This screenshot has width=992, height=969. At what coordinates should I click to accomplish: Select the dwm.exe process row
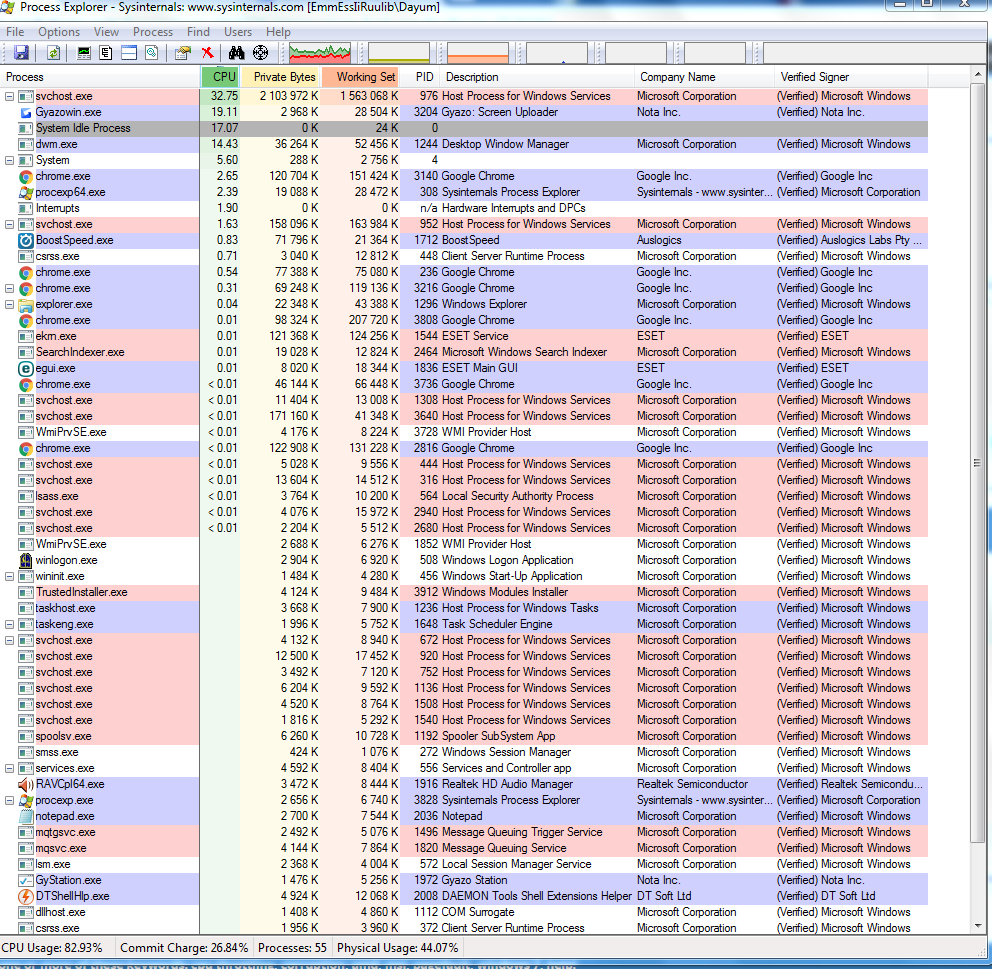(x=464, y=144)
